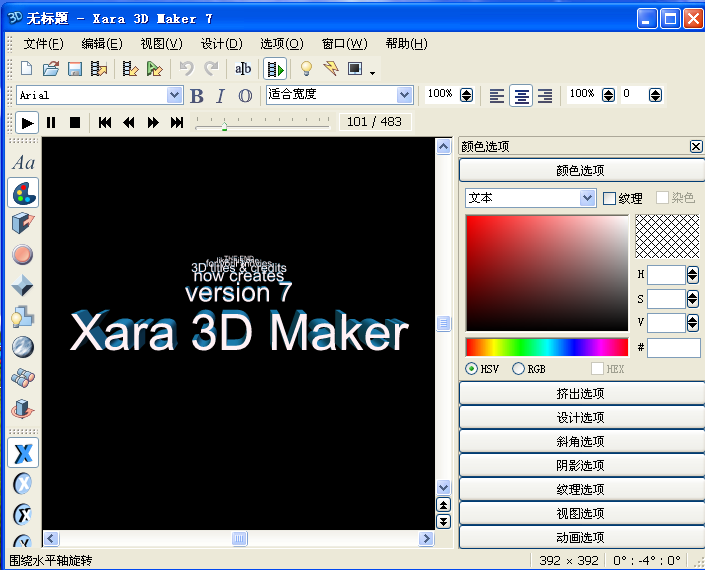Align text right
Screen dimensions: 705x570
tap(545, 96)
